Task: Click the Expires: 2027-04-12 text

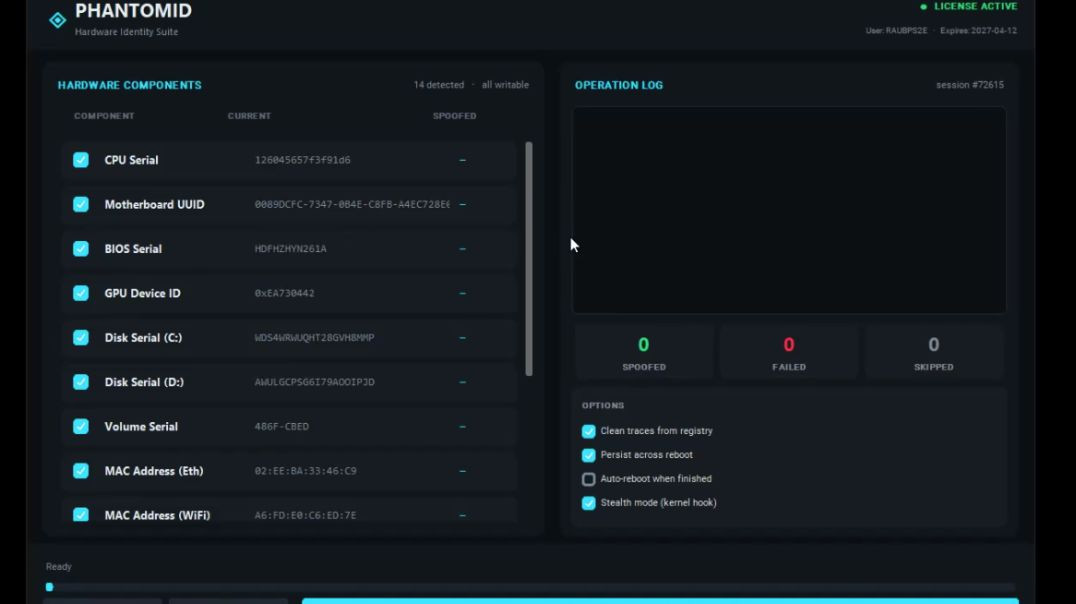Action: (x=979, y=31)
